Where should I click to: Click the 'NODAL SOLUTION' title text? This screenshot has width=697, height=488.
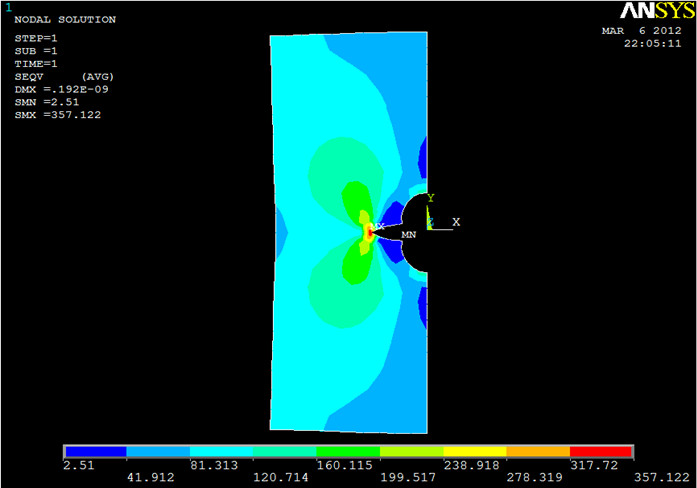coord(65,20)
